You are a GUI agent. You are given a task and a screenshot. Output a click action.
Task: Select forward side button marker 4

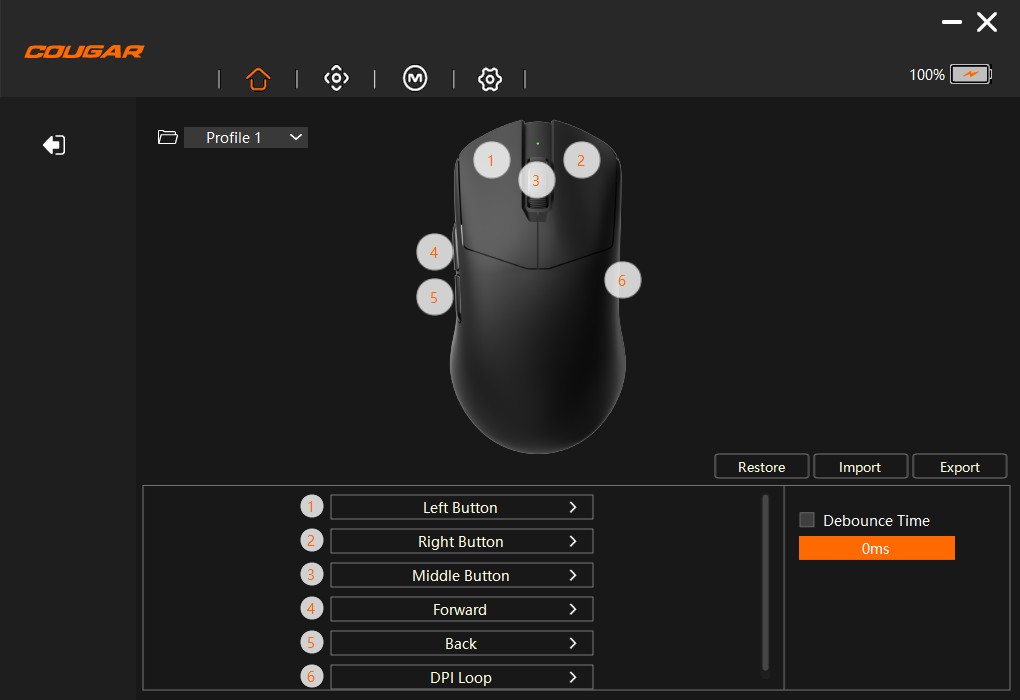click(x=434, y=253)
